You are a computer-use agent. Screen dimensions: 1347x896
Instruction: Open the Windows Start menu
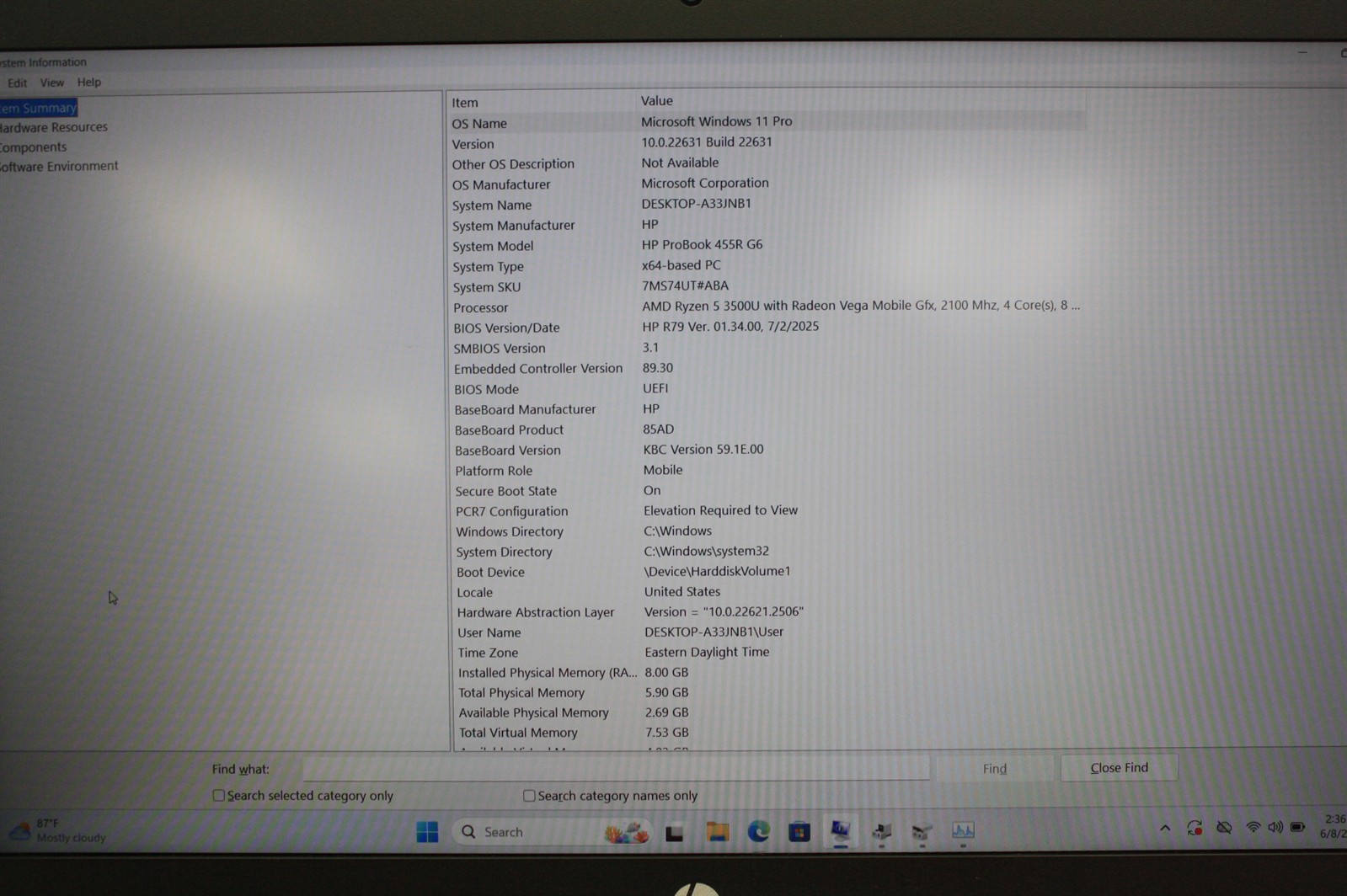click(427, 832)
